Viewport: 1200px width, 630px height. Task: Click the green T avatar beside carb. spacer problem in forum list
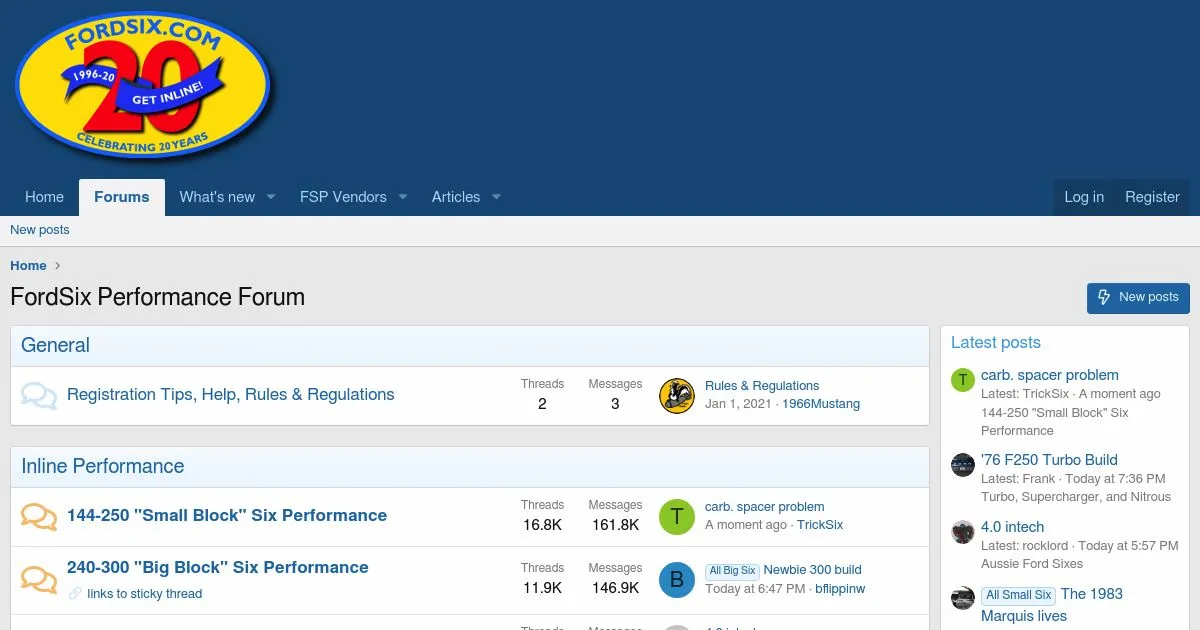click(677, 517)
